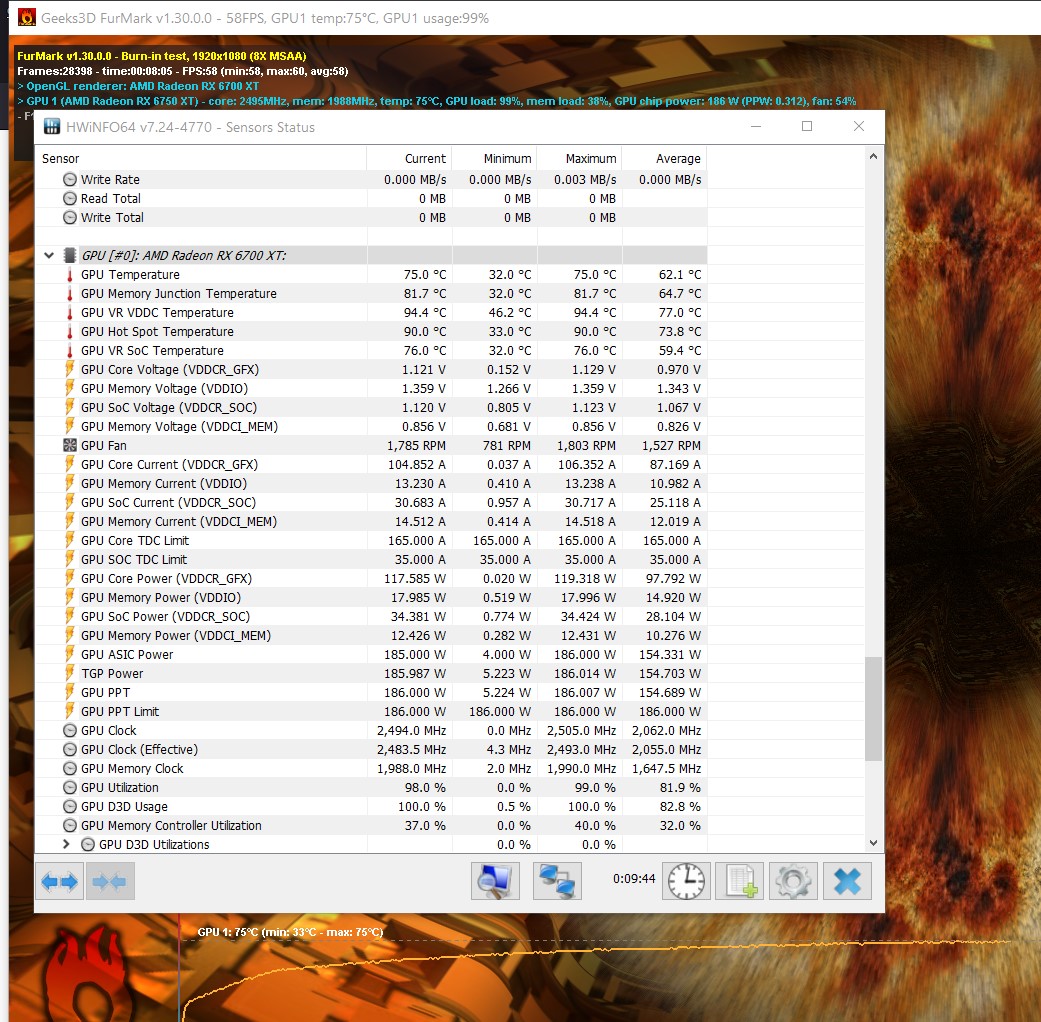Select the GPU Memory Junction Temperature row
Image resolution: width=1041 pixels, height=1022 pixels.
click(371, 294)
